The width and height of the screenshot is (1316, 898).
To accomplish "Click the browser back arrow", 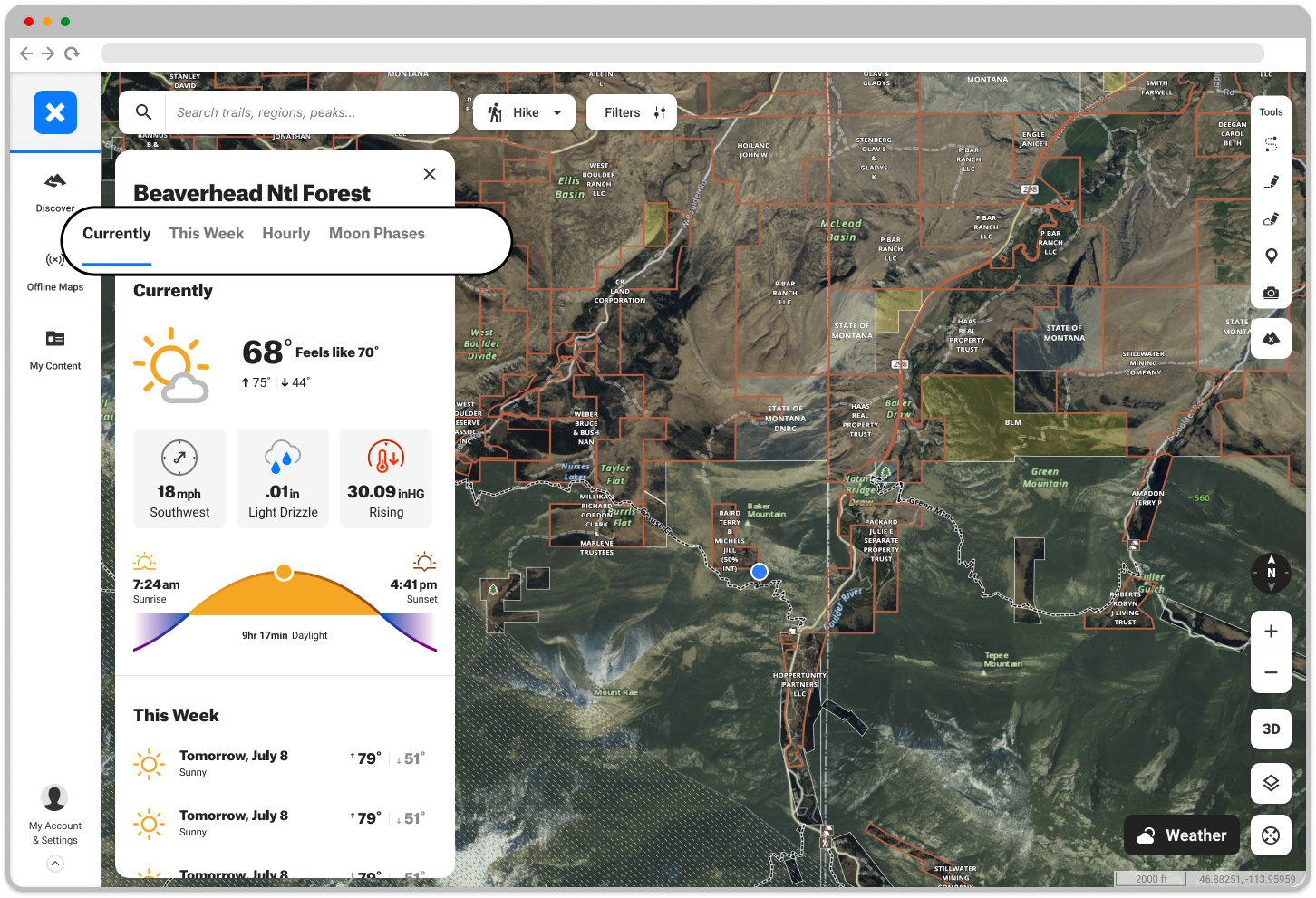I will point(26,53).
